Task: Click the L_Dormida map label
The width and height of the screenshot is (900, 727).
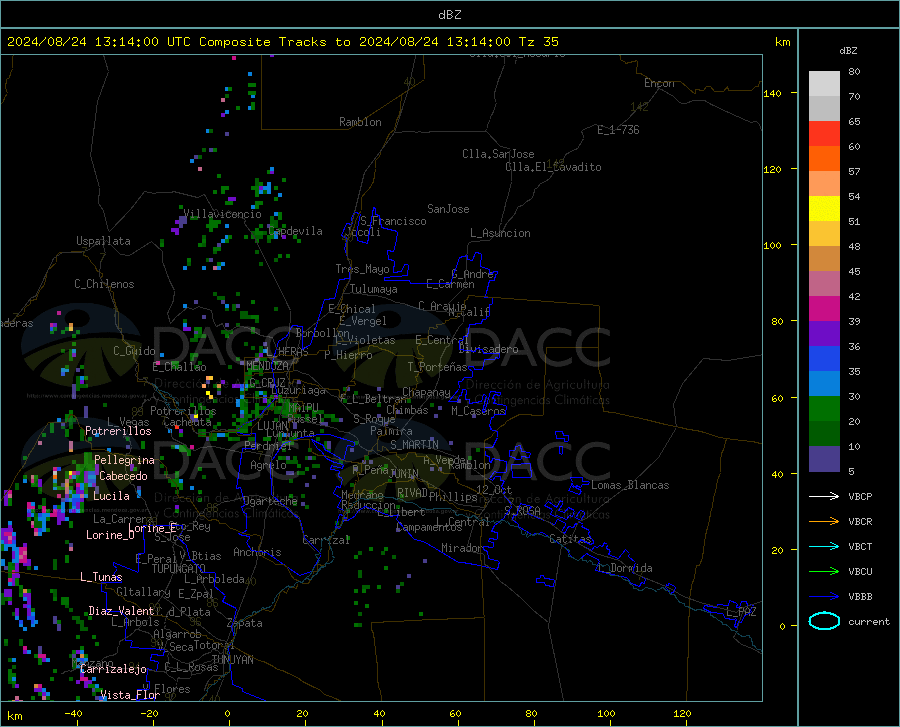Action: coord(624,568)
